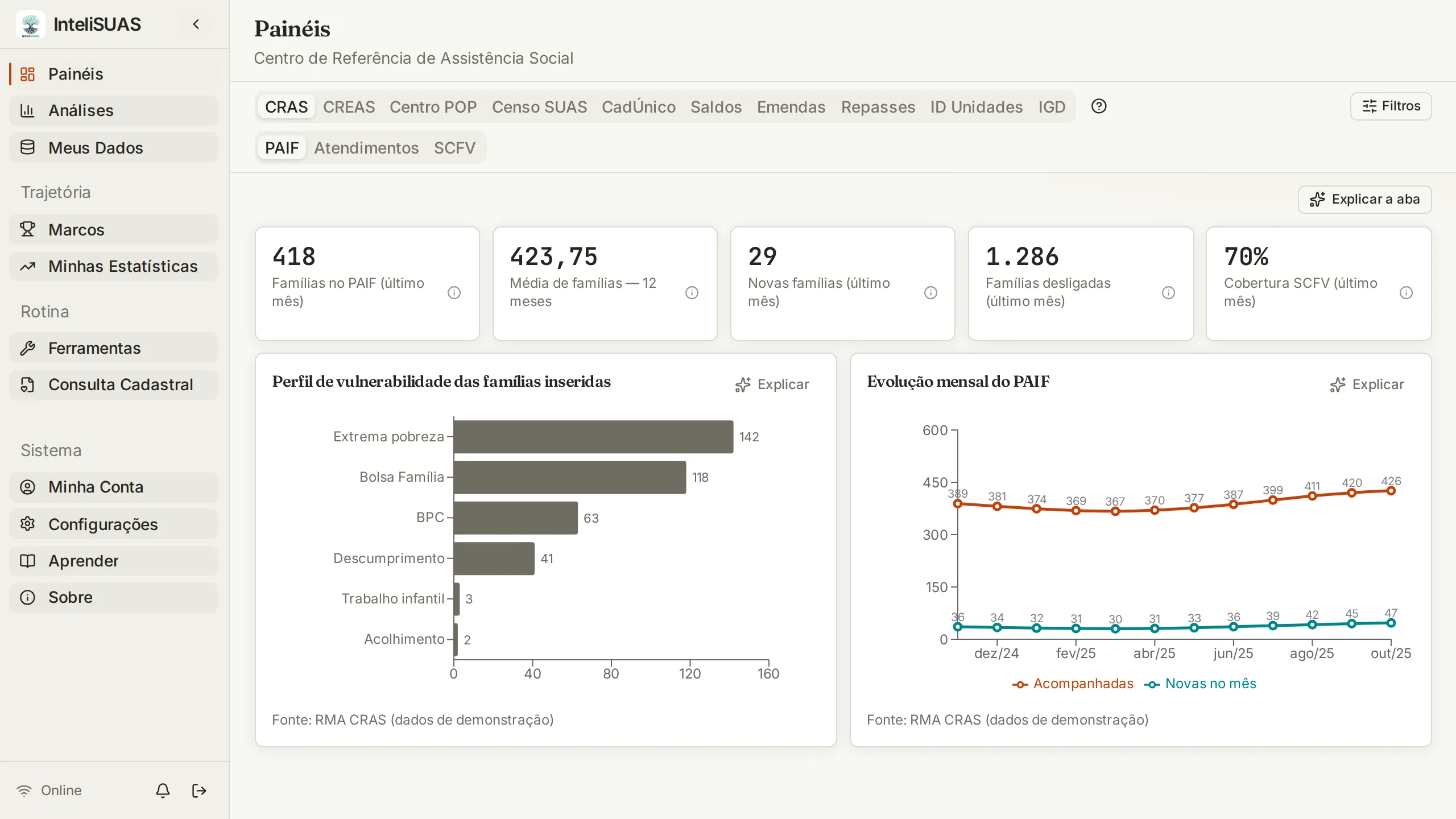Image resolution: width=1456 pixels, height=819 pixels.
Task: Show info for Famílias desligadas card
Action: pyautogui.click(x=1168, y=292)
